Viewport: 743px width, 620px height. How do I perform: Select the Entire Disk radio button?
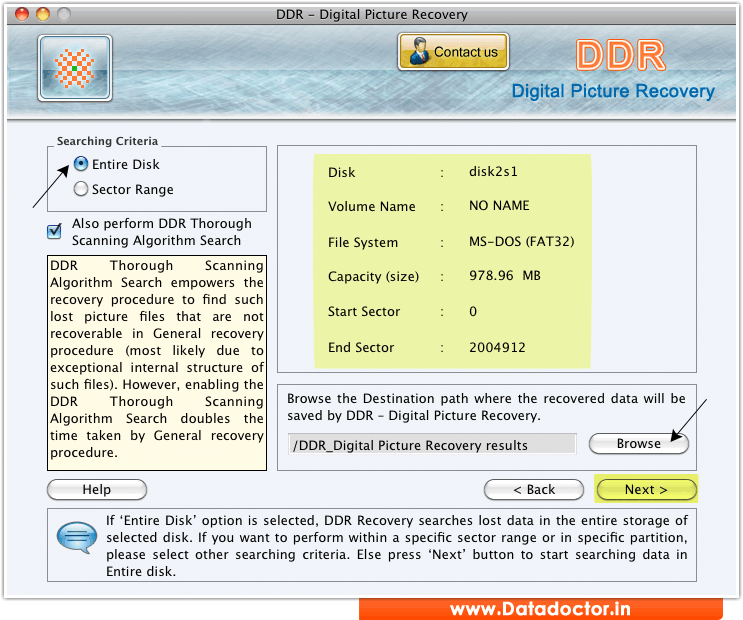tap(81, 164)
